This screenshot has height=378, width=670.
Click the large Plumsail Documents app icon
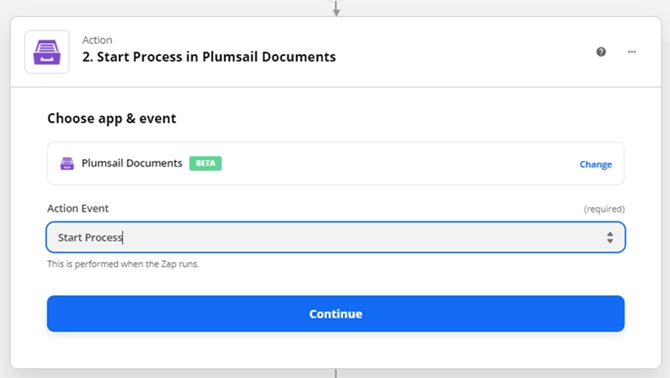click(x=47, y=52)
